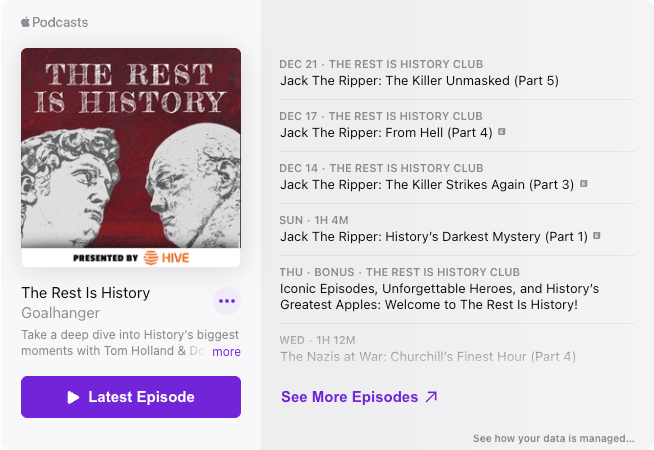The image size is (654, 450).
Task: Open the purple ellipsis more-options menu
Action: pyautogui.click(x=227, y=300)
